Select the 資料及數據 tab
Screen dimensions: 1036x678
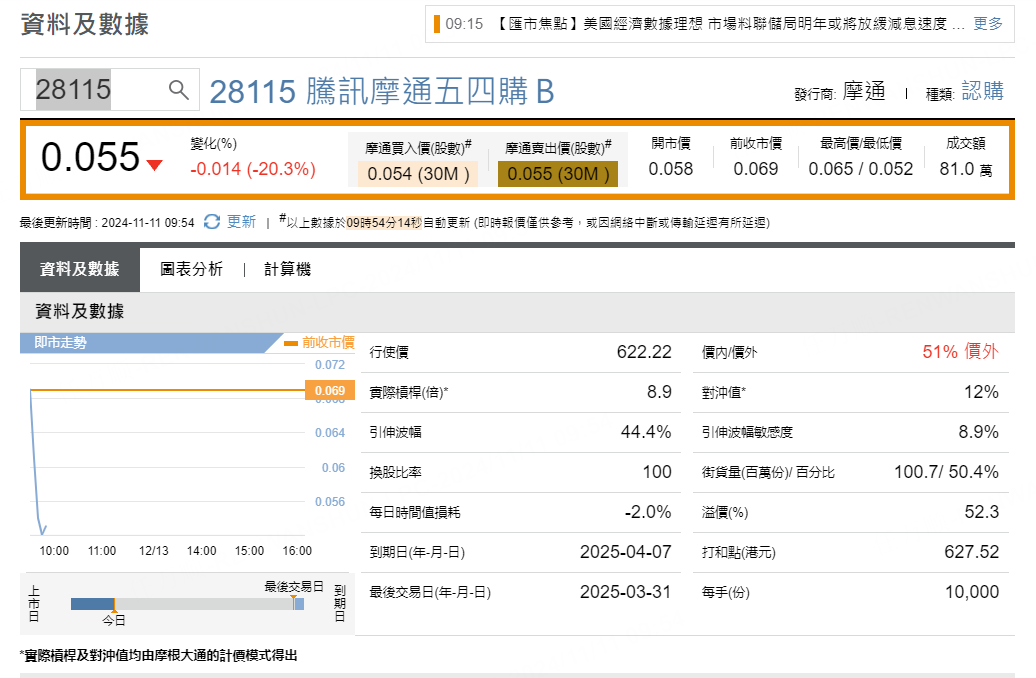[79, 269]
